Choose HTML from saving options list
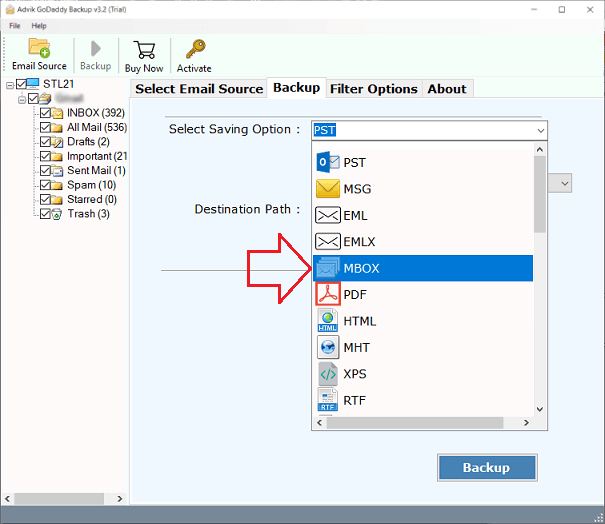This screenshot has width=605, height=524. pos(423,321)
